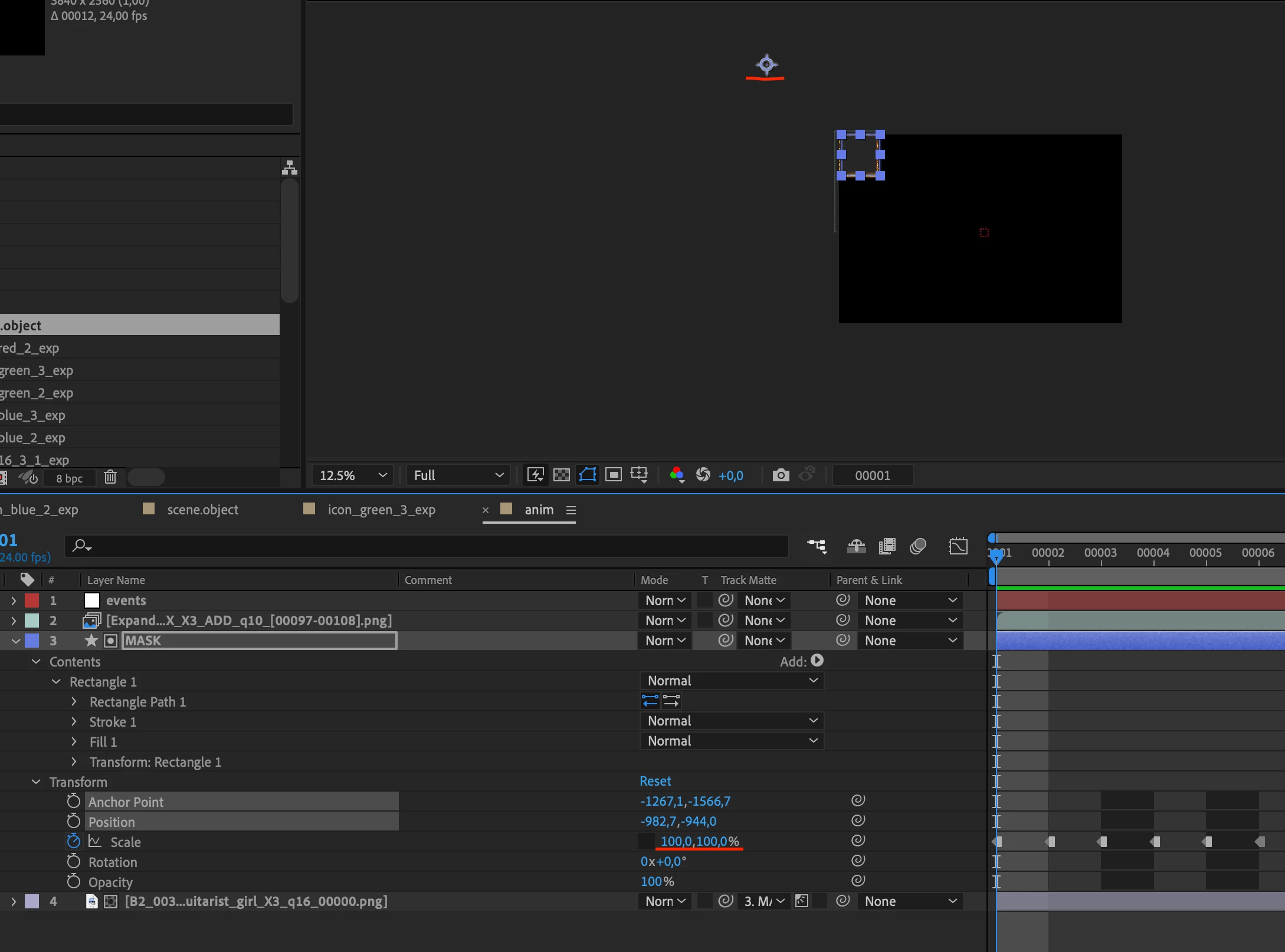Switch to the scene.object tab
1285x952 pixels.
point(202,510)
